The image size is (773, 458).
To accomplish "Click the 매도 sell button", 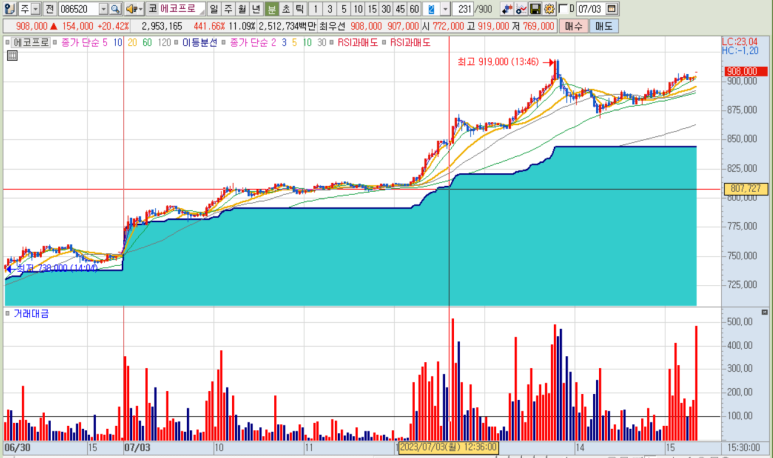I will 603,26.
